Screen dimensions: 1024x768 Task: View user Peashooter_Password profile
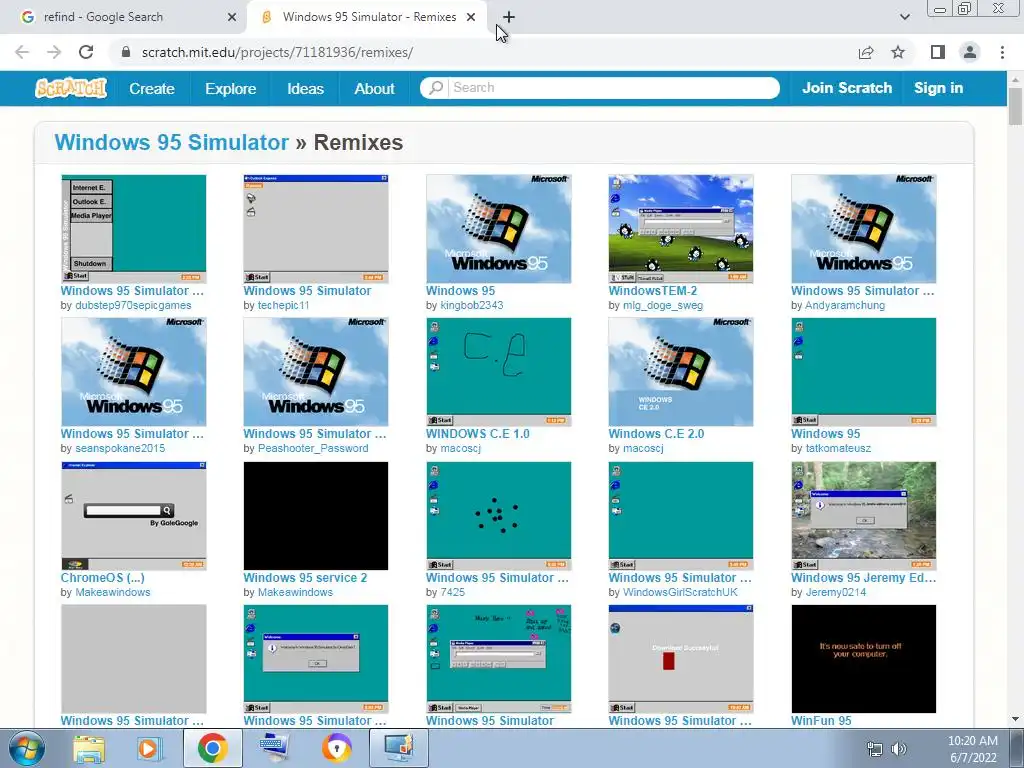pyautogui.click(x=313, y=449)
